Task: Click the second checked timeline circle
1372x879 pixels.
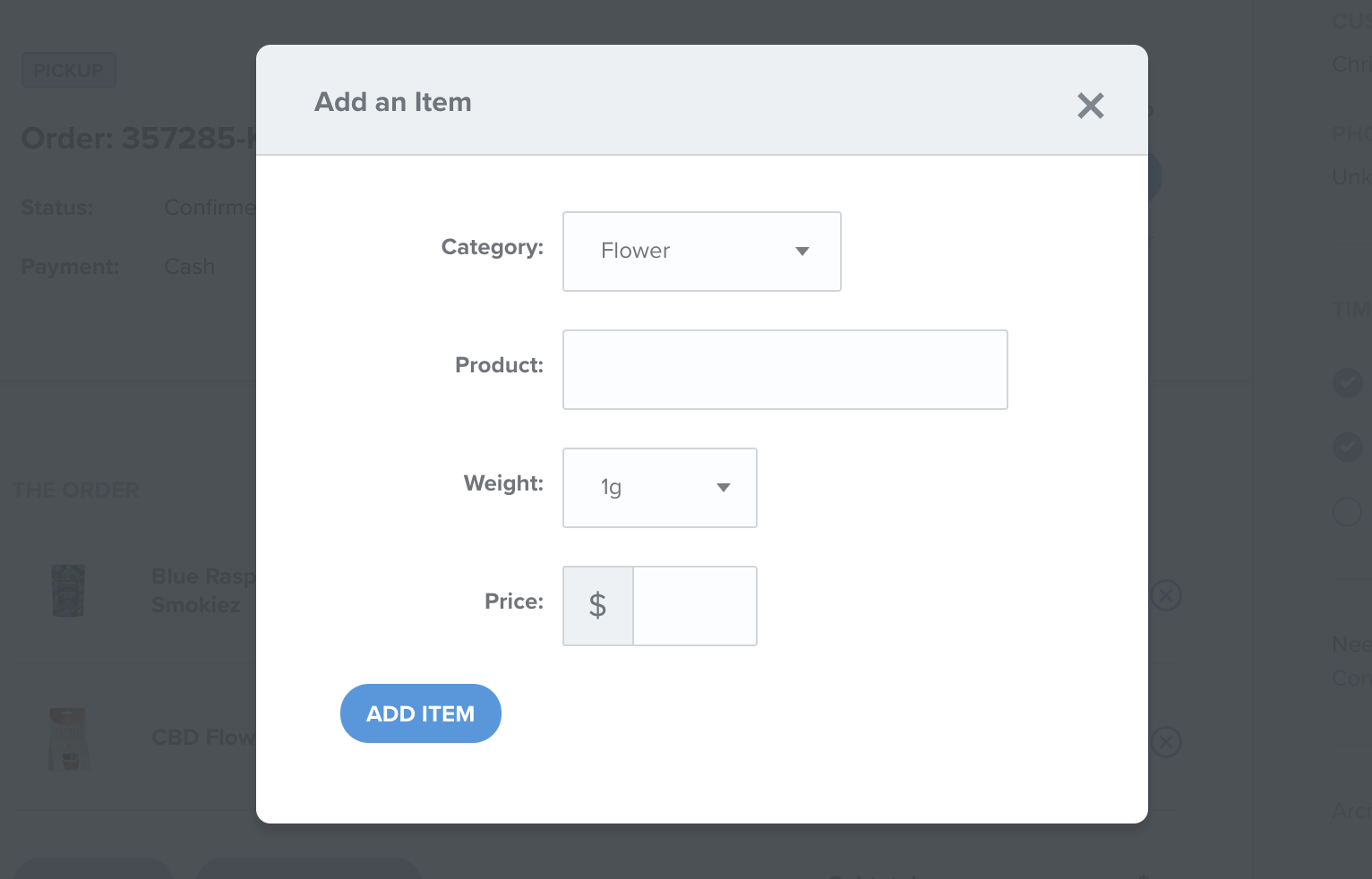Action: coord(1347,447)
